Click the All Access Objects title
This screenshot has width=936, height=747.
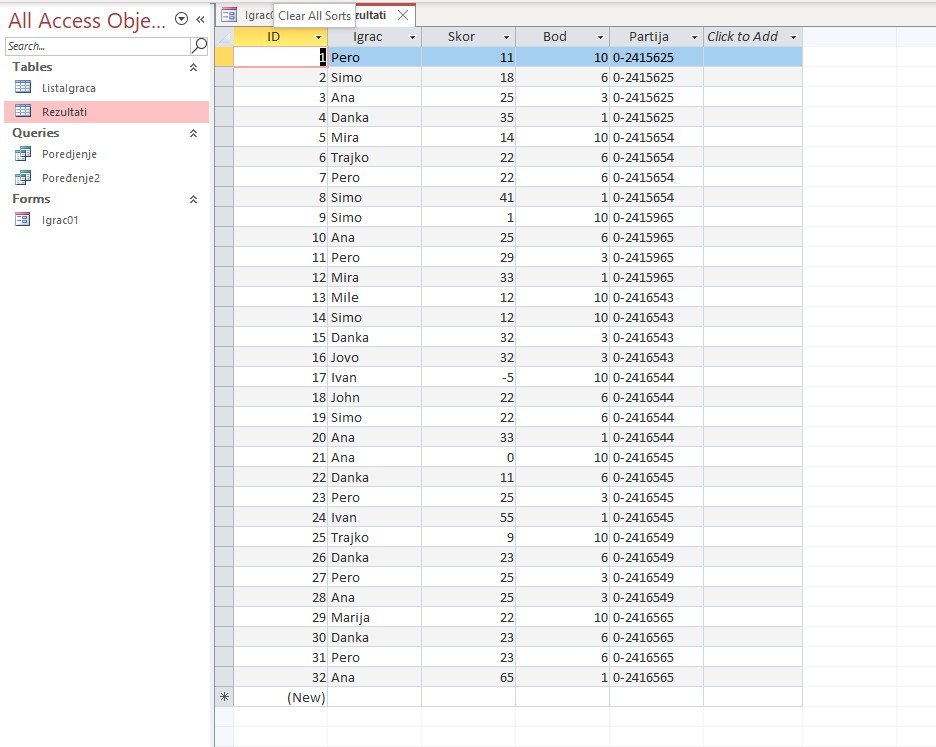(x=87, y=20)
